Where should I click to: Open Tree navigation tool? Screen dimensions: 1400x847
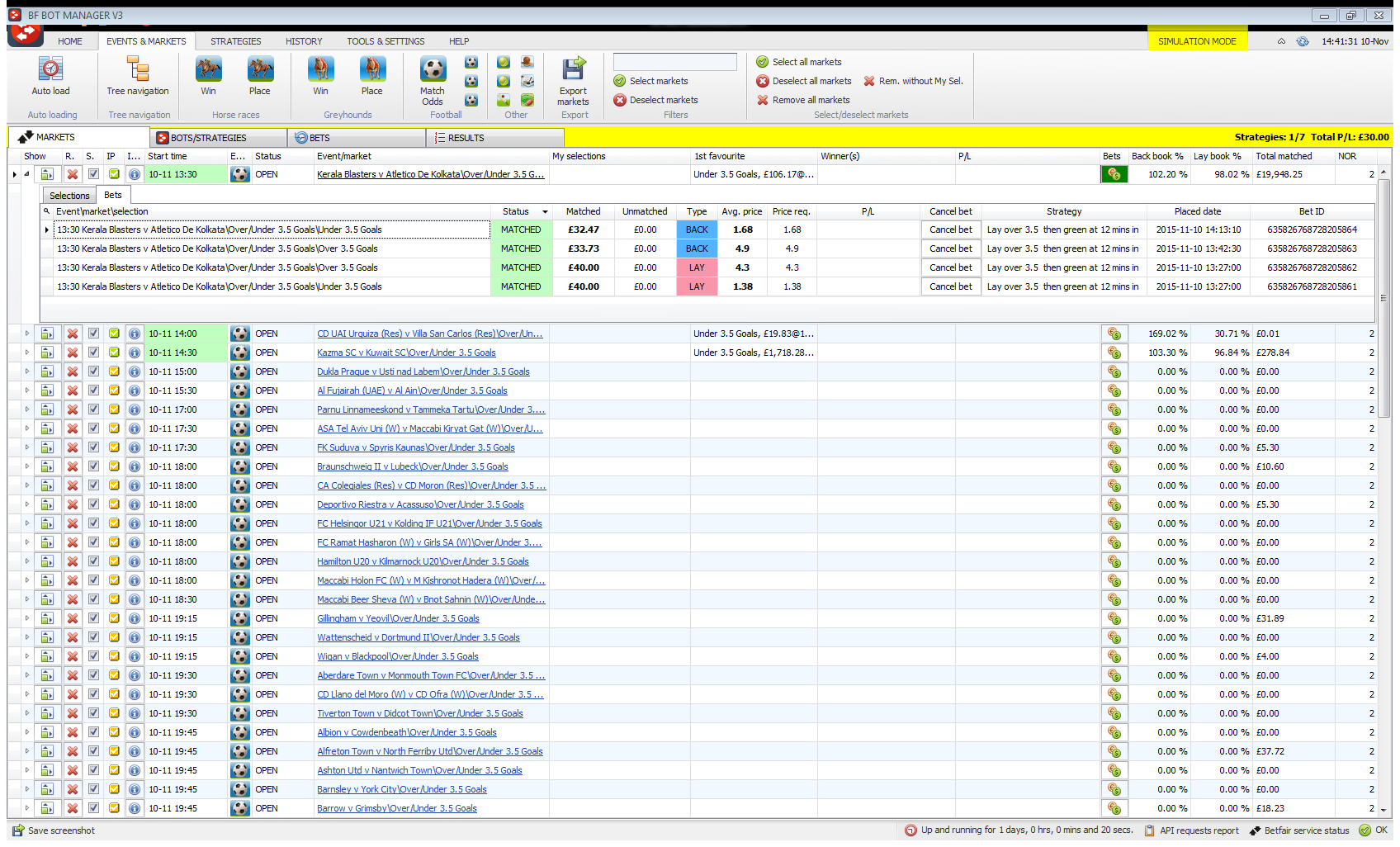[137, 69]
